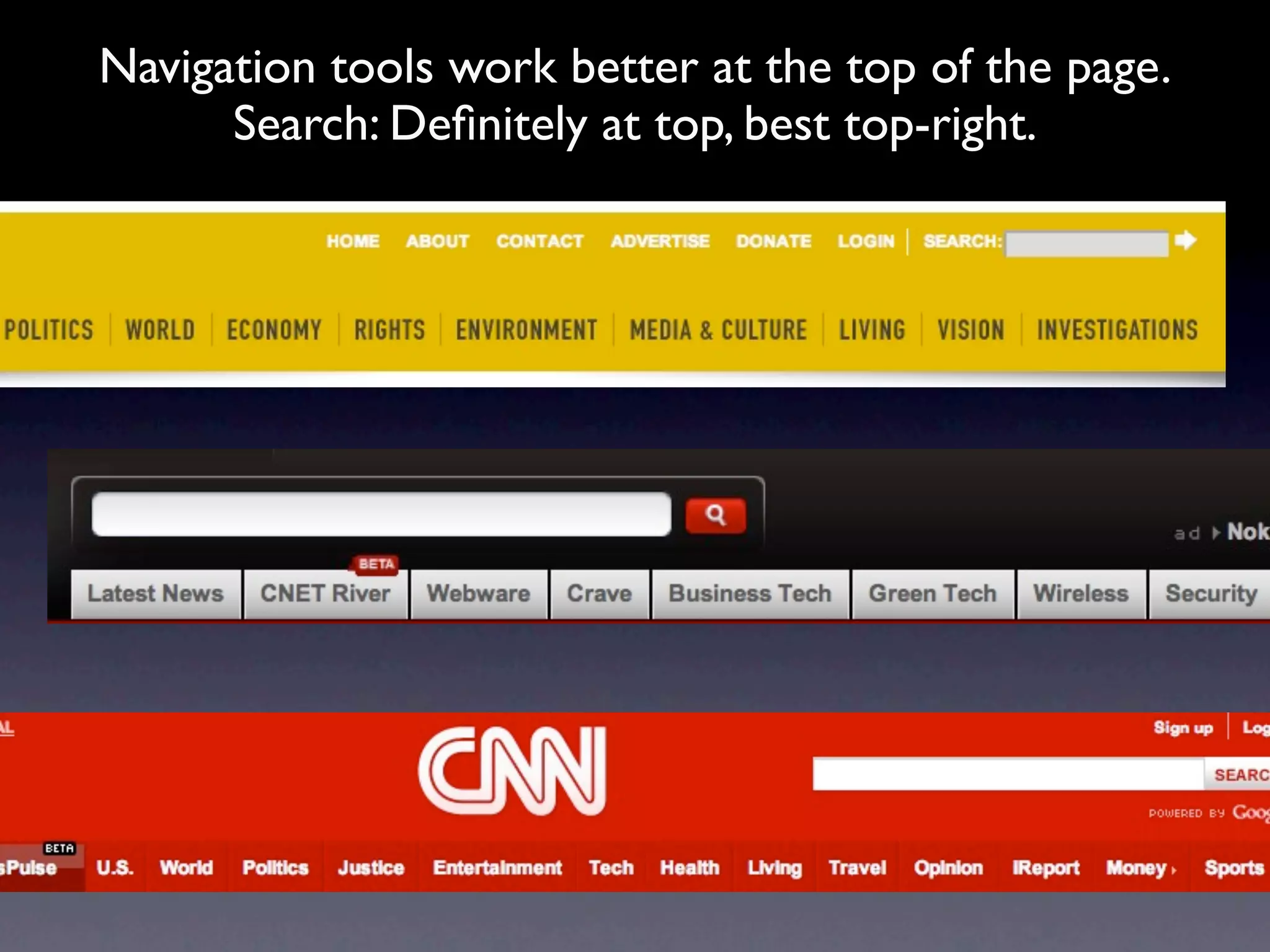Screen dimensions: 1270x952
Task: Click the white arrow search submit icon
Action: point(1185,240)
